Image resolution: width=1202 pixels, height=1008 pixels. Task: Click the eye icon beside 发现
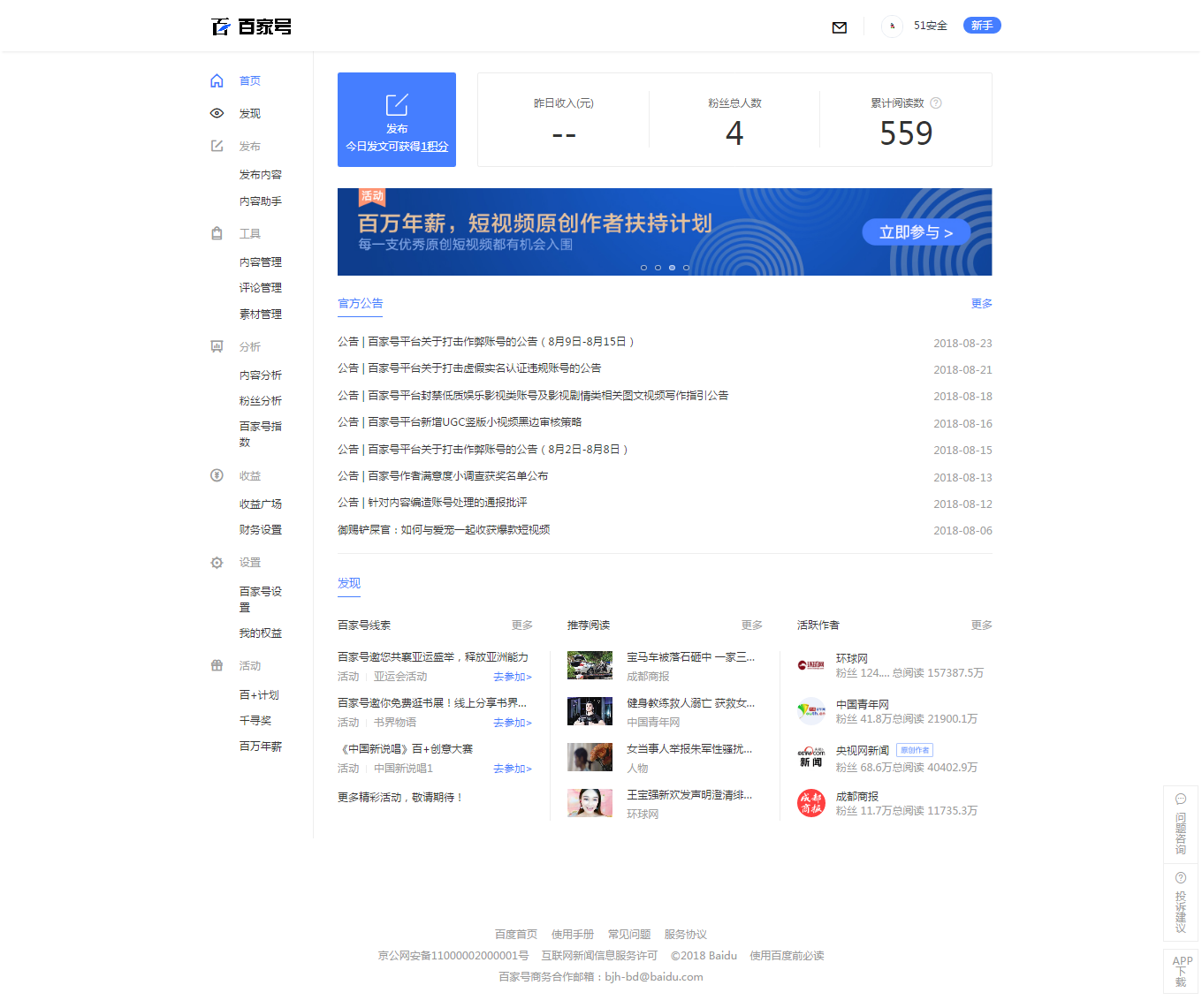point(217,113)
